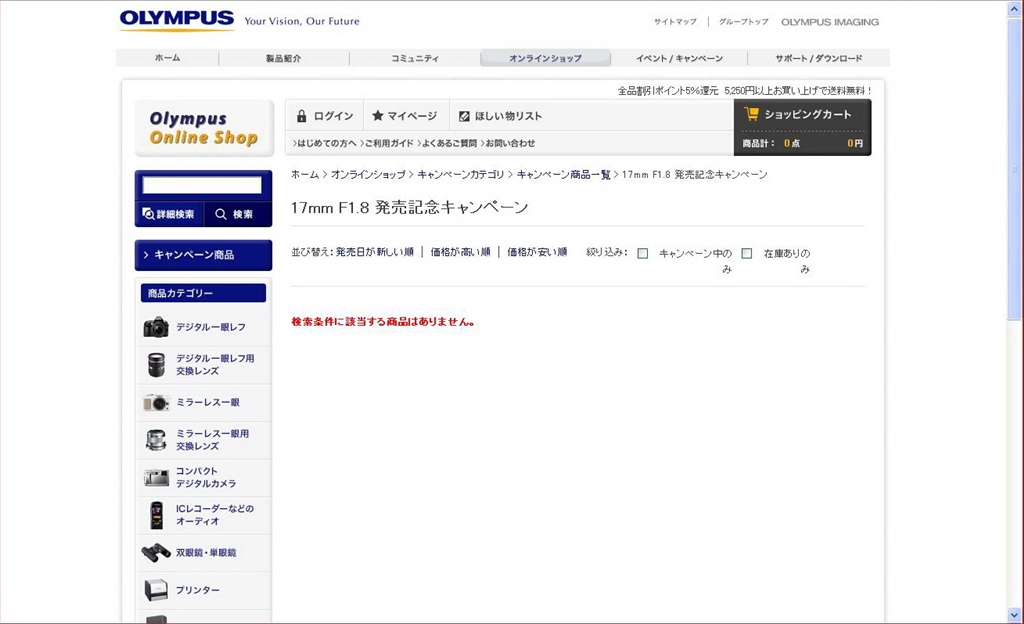
Task: Click the 詳細検索 button label
Action: click(175, 214)
